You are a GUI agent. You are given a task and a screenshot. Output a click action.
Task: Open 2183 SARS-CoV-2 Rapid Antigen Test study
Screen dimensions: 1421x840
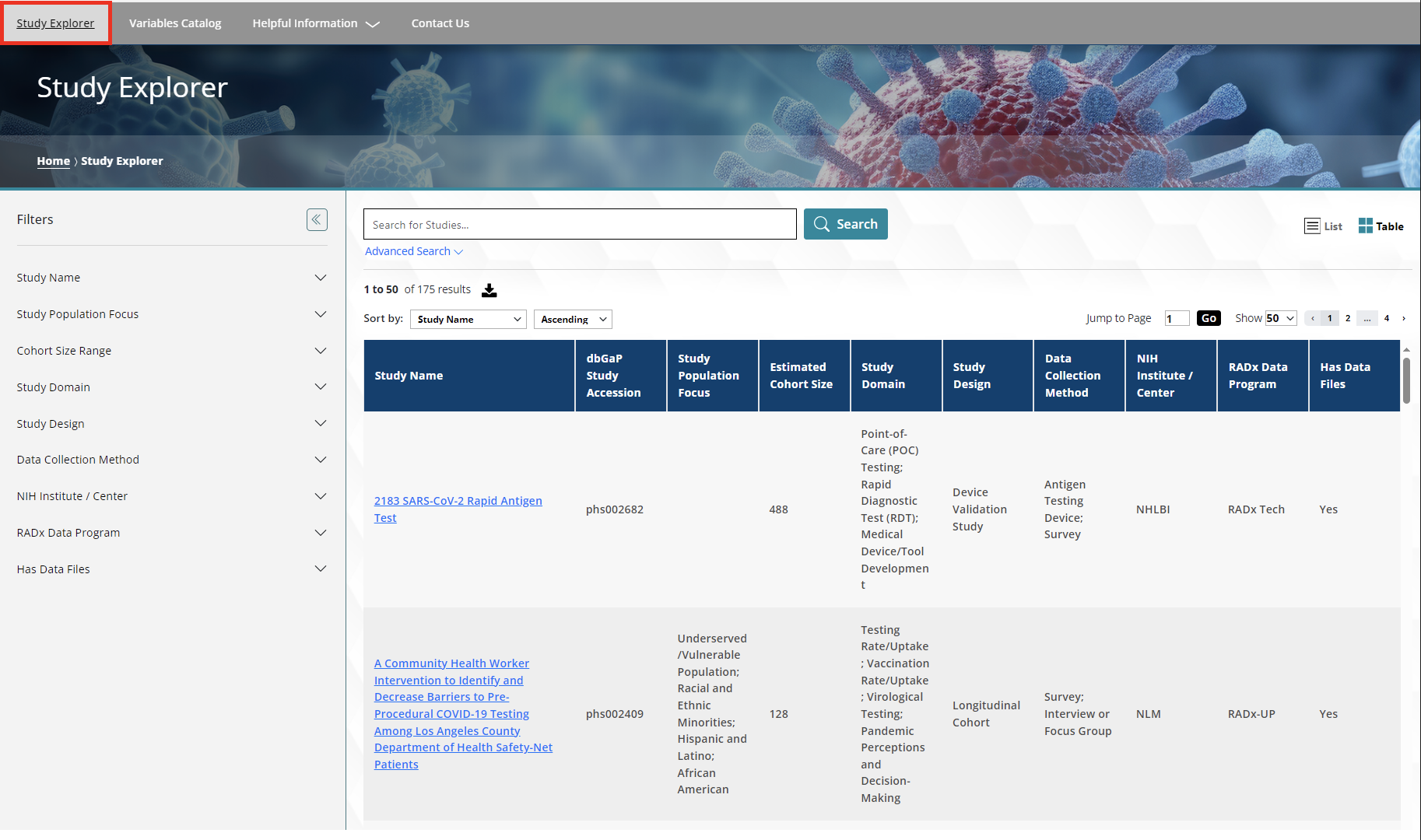458,509
